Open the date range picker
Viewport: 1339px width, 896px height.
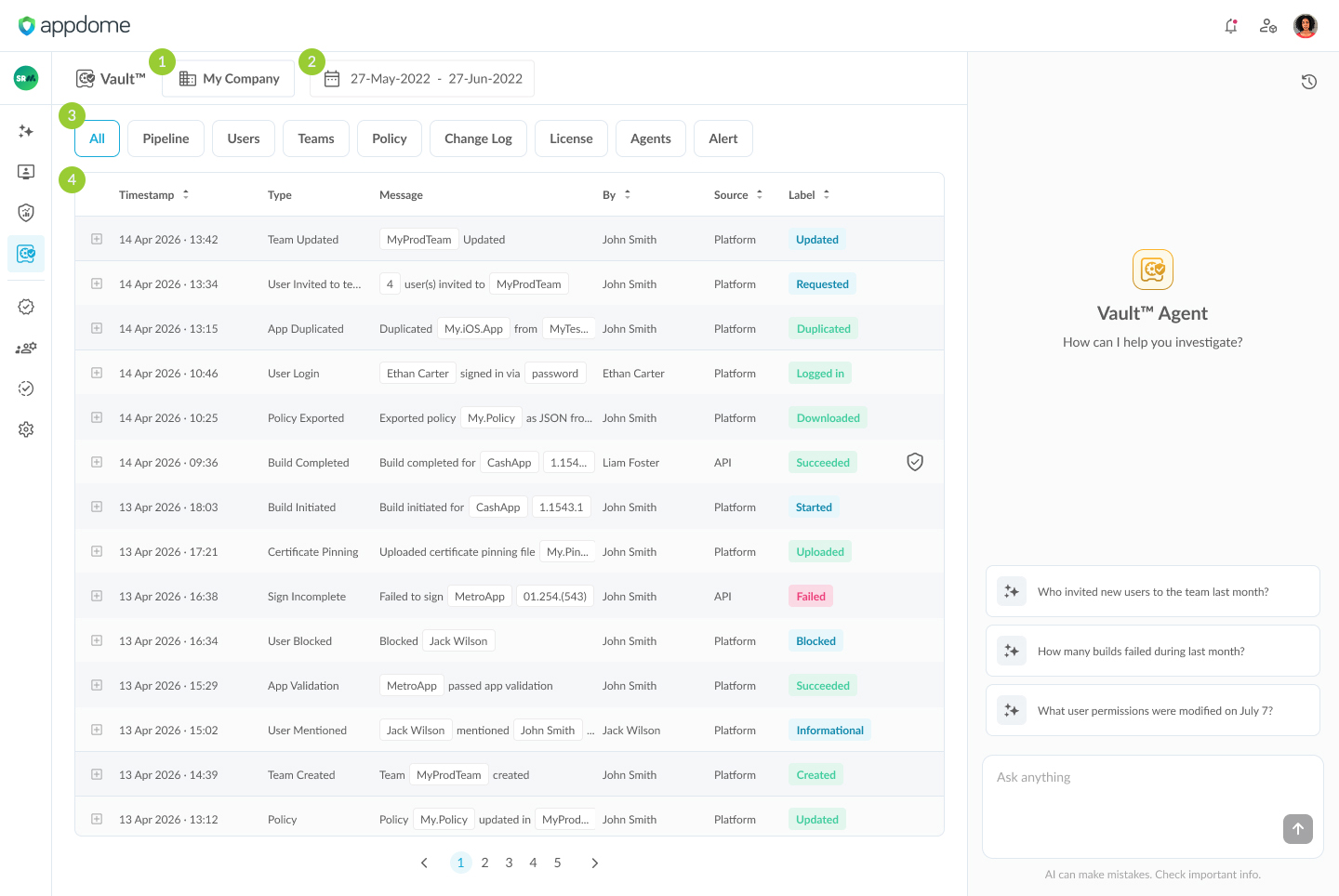tap(423, 79)
